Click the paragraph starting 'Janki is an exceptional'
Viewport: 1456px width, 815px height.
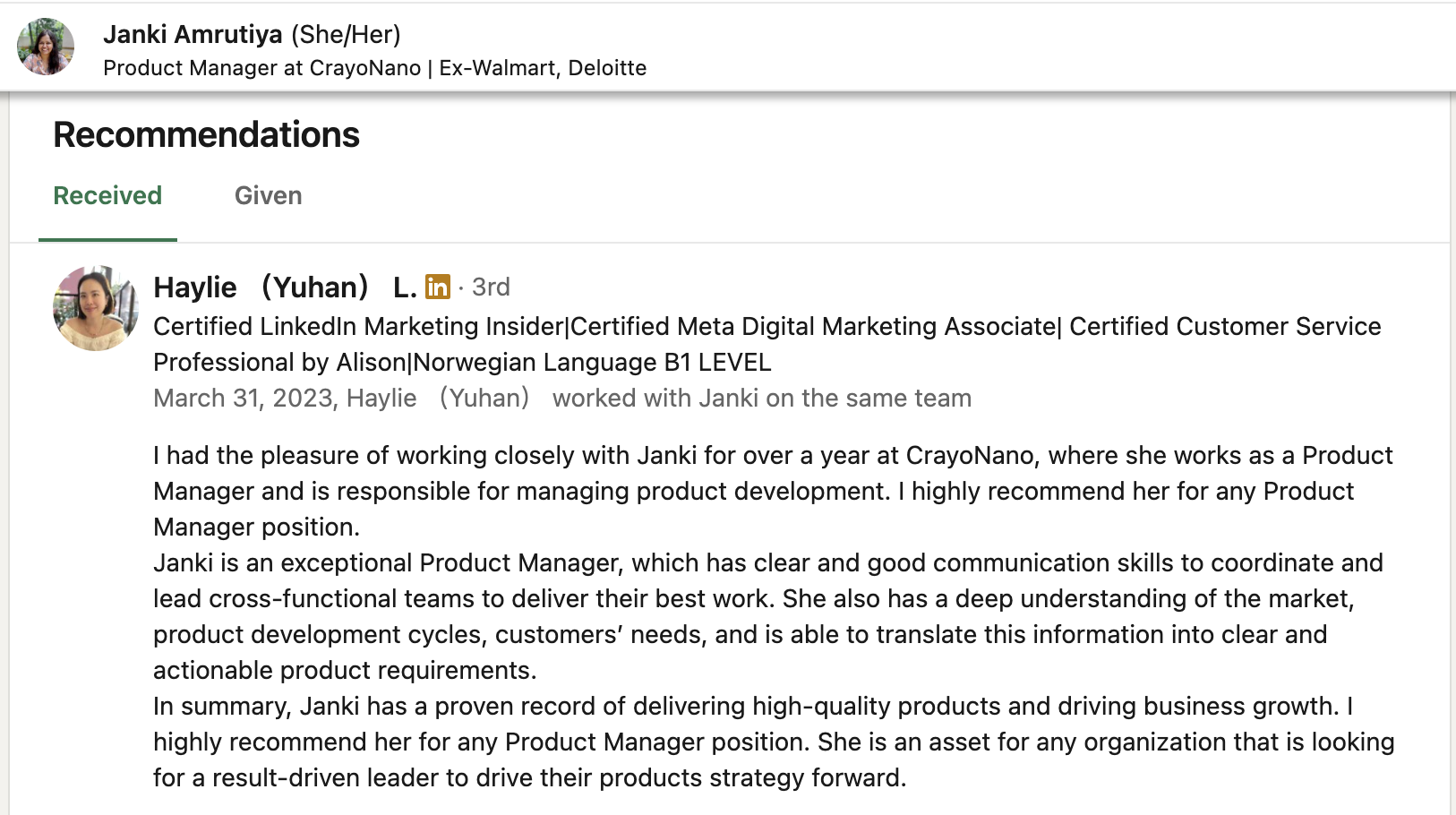768,616
